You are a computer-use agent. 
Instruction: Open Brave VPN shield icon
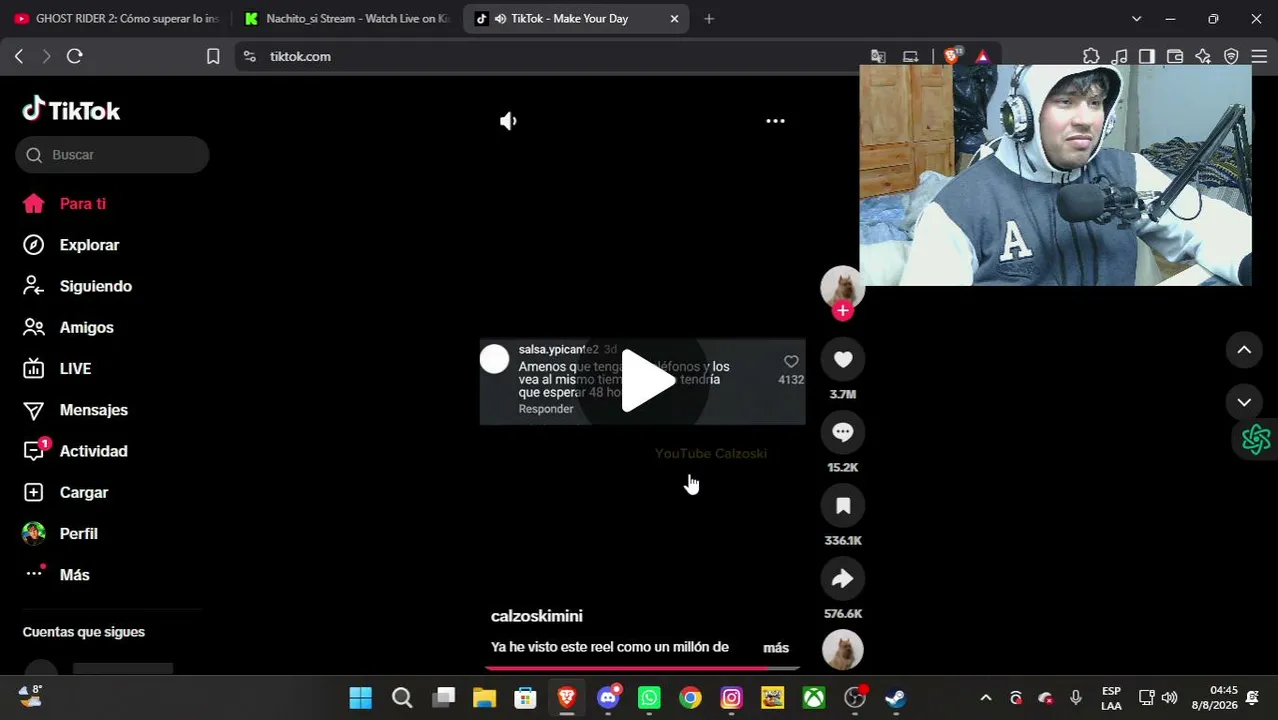(1231, 57)
